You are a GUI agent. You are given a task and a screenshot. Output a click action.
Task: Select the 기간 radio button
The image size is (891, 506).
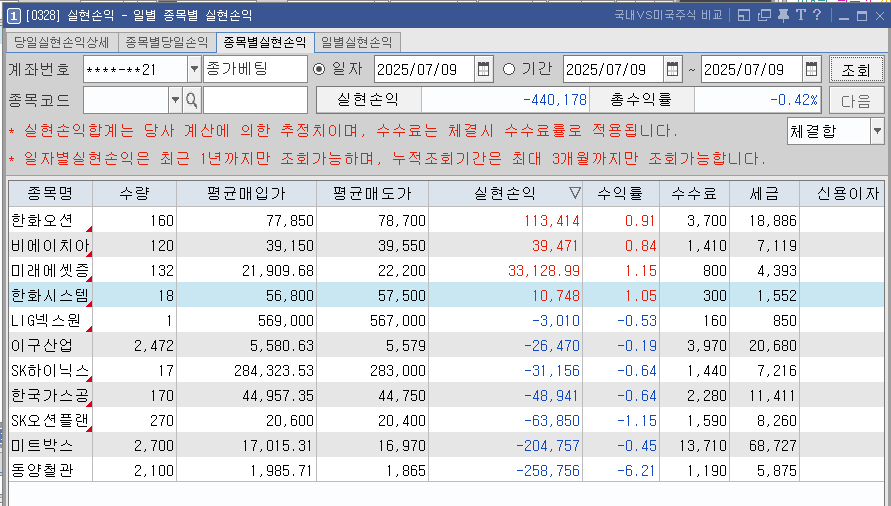[x=509, y=70]
